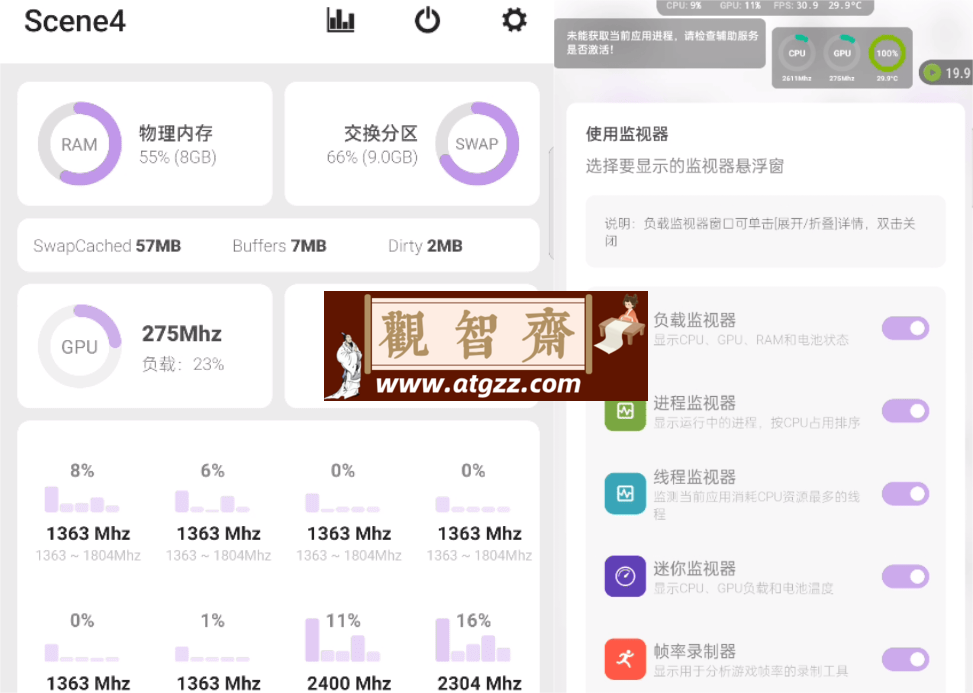Tap the 交换分区 label
Screen dimensions: 973x693
380,133
